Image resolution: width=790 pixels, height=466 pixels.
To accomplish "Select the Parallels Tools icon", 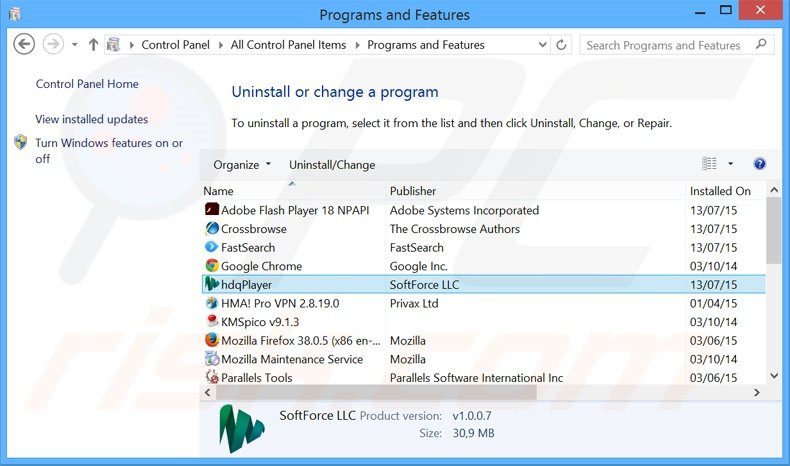I will pos(212,377).
